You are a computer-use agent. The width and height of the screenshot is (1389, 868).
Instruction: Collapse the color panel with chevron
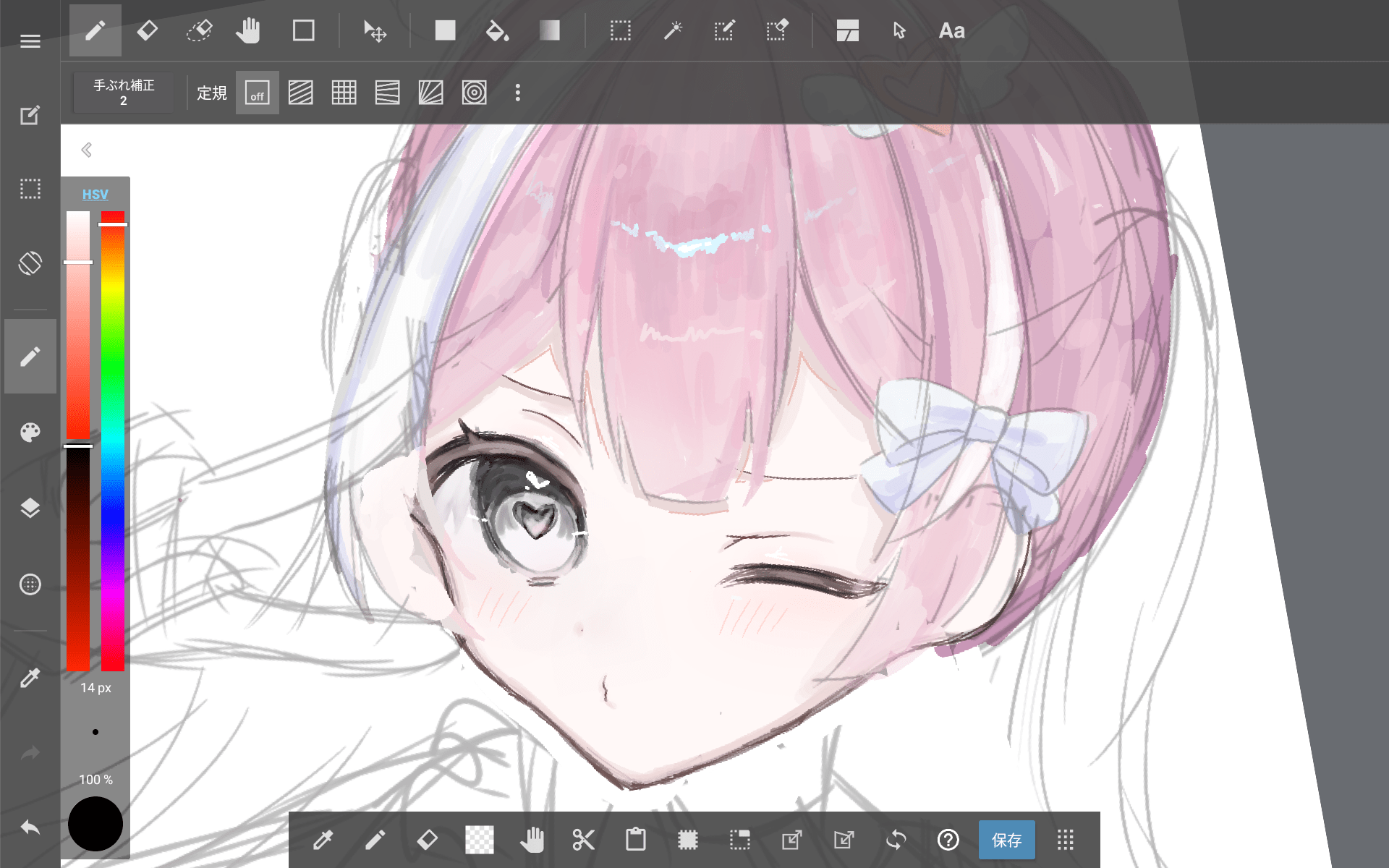(87, 150)
